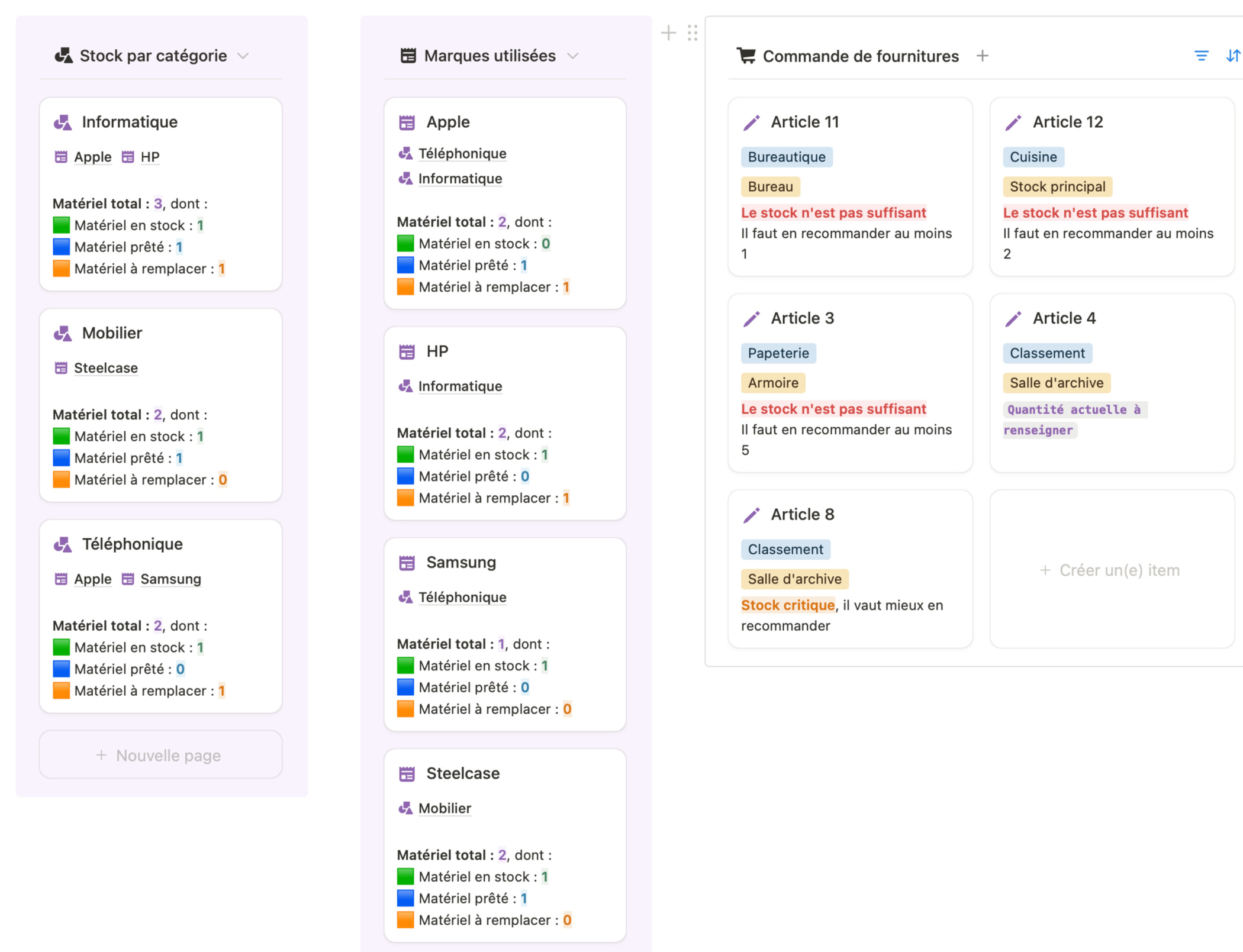
Task: Click the Bureautique tag on Article 11
Action: coord(786,157)
